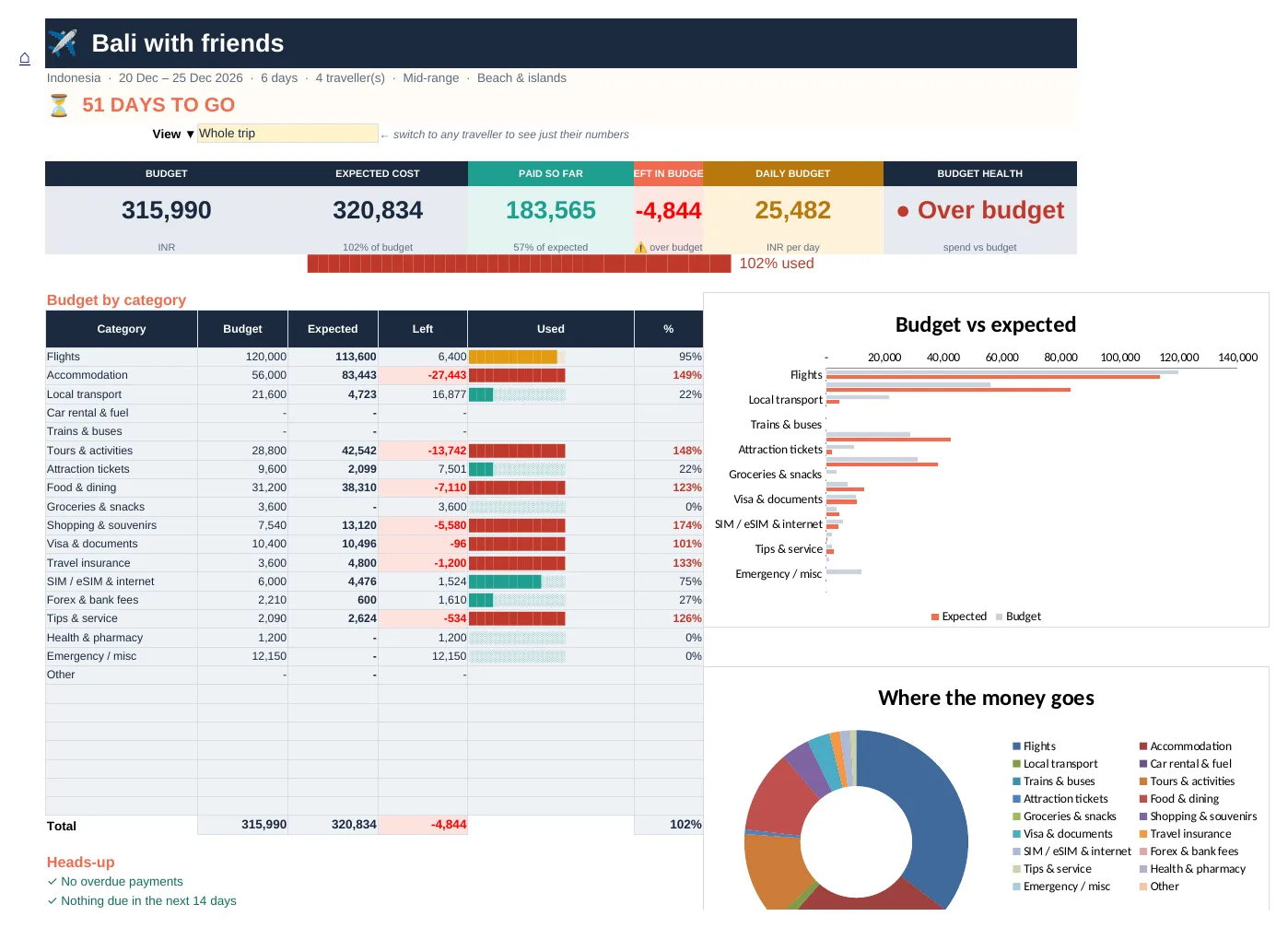Select the Used column header
Image resolution: width=1288 pixels, height=928 pixels.
551,329
